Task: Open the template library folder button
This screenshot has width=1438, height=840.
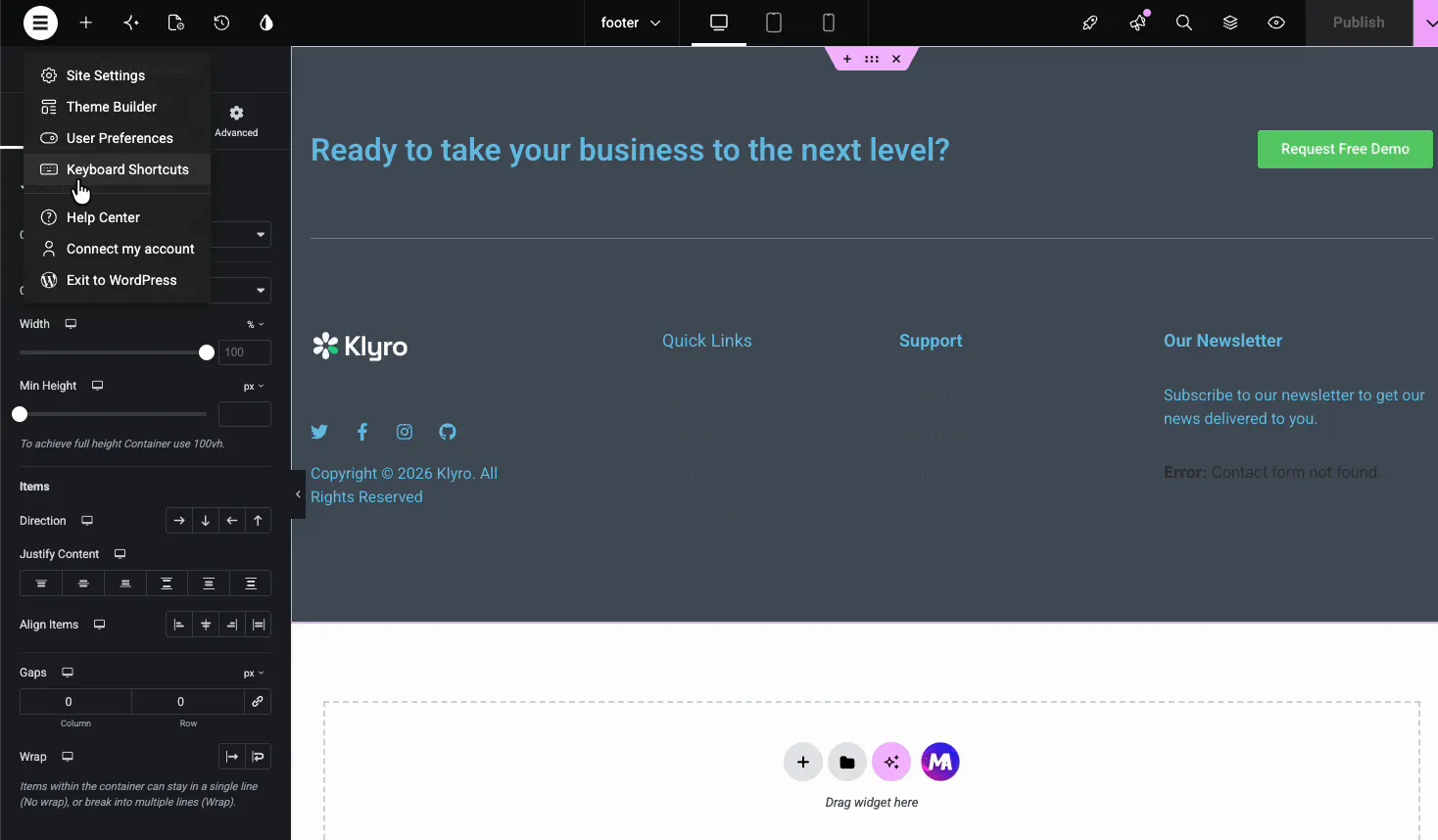Action: (847, 762)
